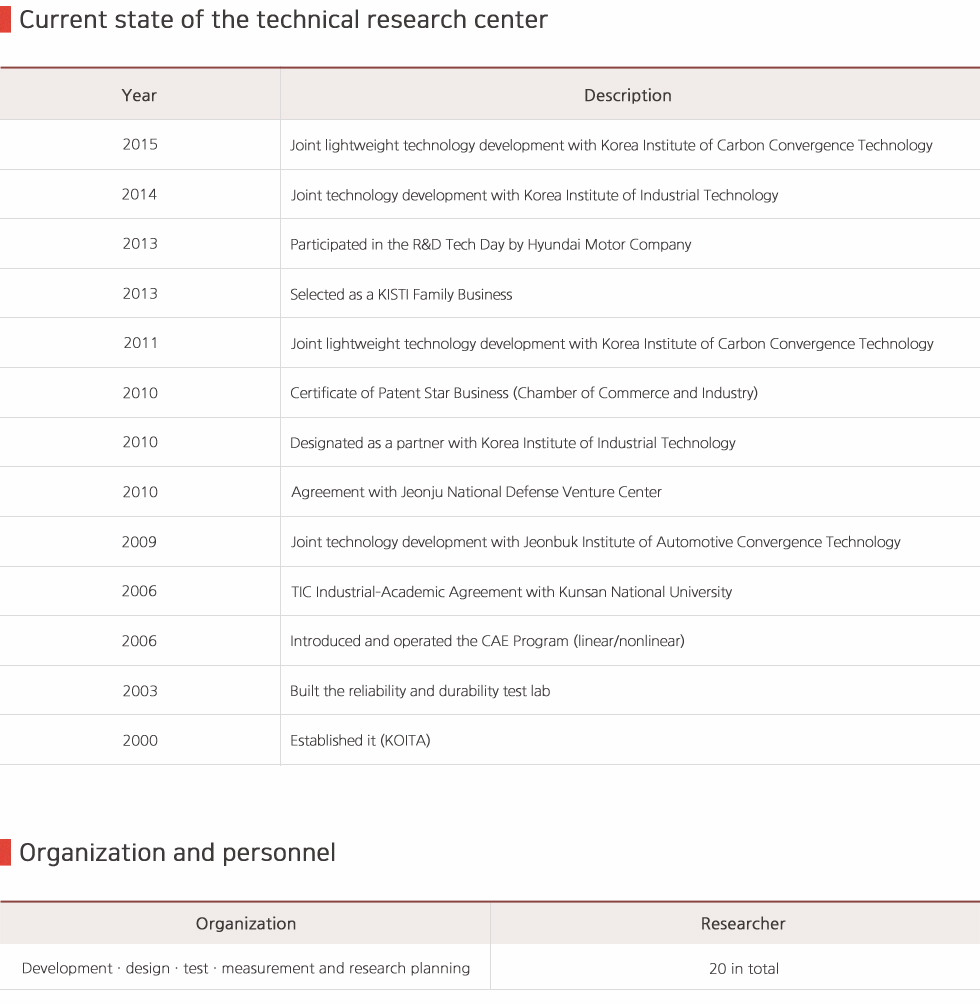Click the red marker beside Organization and personnel
This screenshot has width=980, height=1004.
point(5,853)
